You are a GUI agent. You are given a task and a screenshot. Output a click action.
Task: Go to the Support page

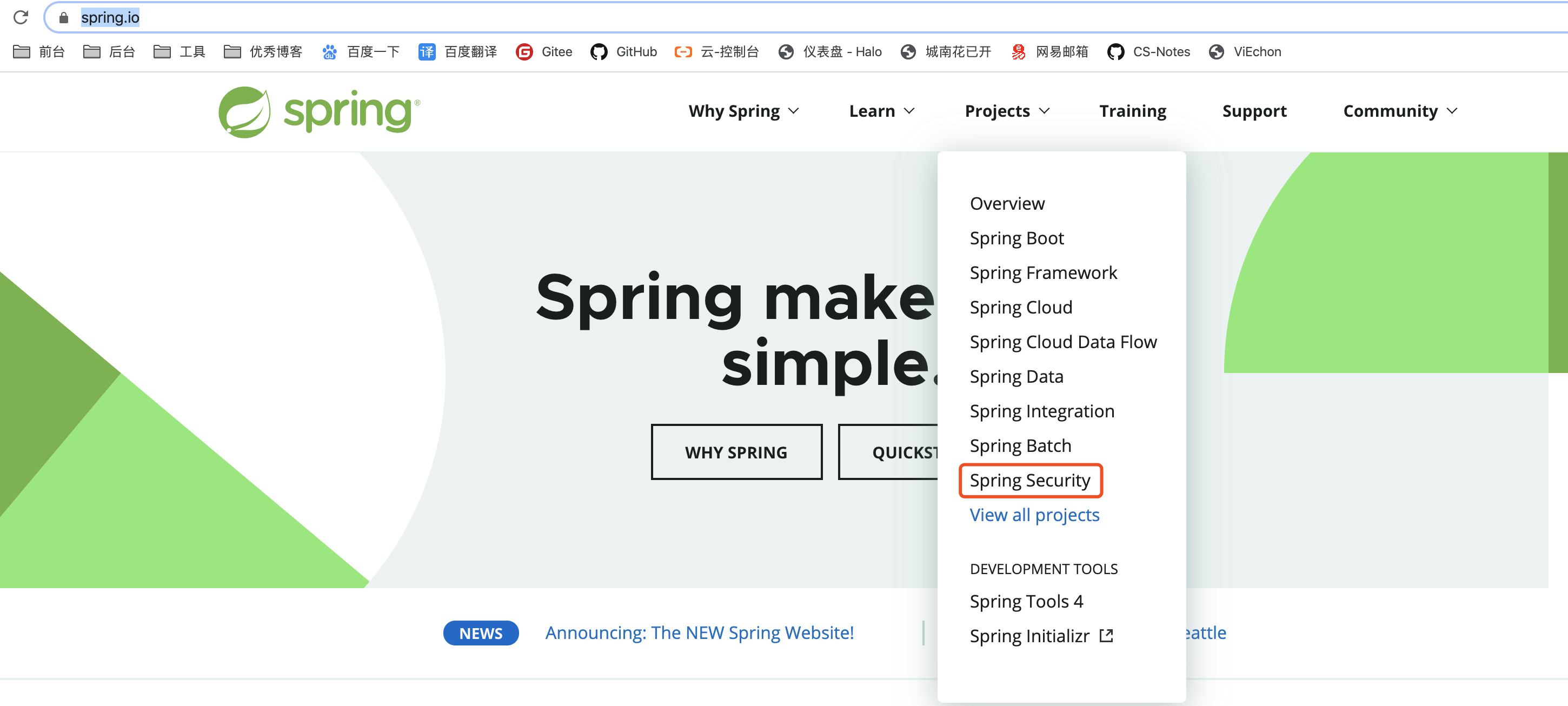click(x=1254, y=111)
